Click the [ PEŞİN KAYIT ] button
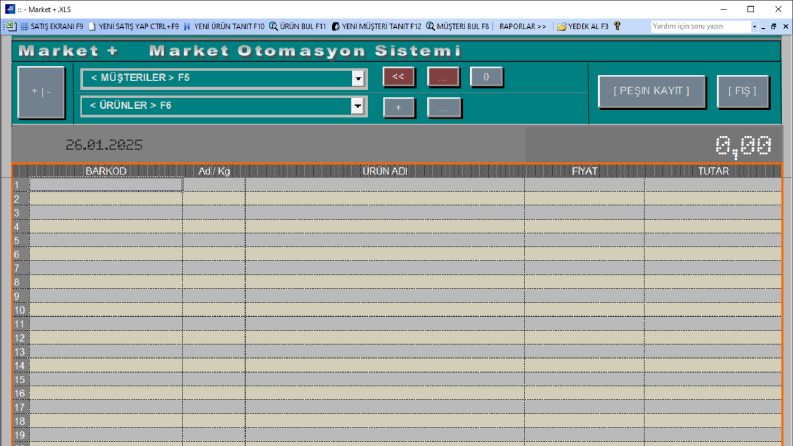This screenshot has height=446, width=793. [651, 92]
